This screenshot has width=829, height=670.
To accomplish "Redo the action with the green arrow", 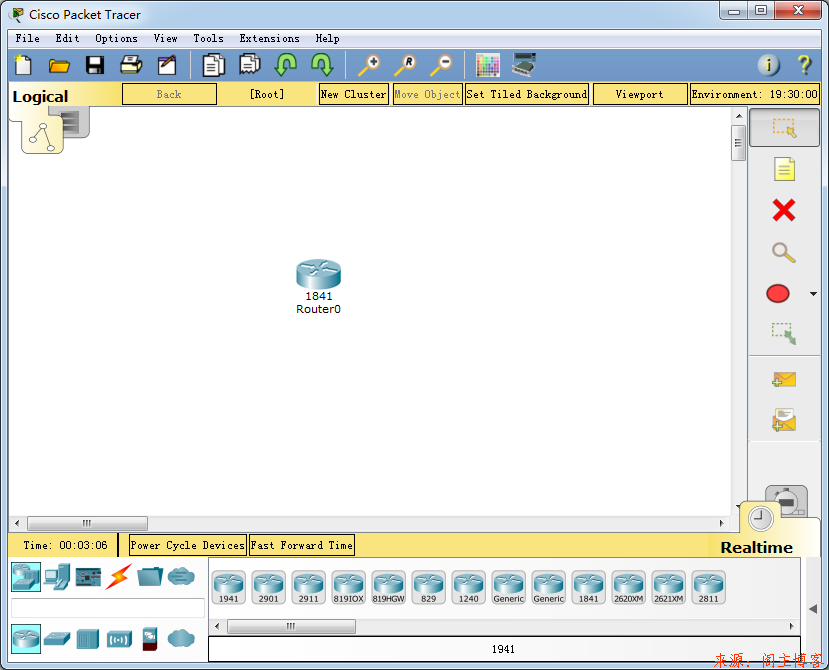I will coord(322,65).
